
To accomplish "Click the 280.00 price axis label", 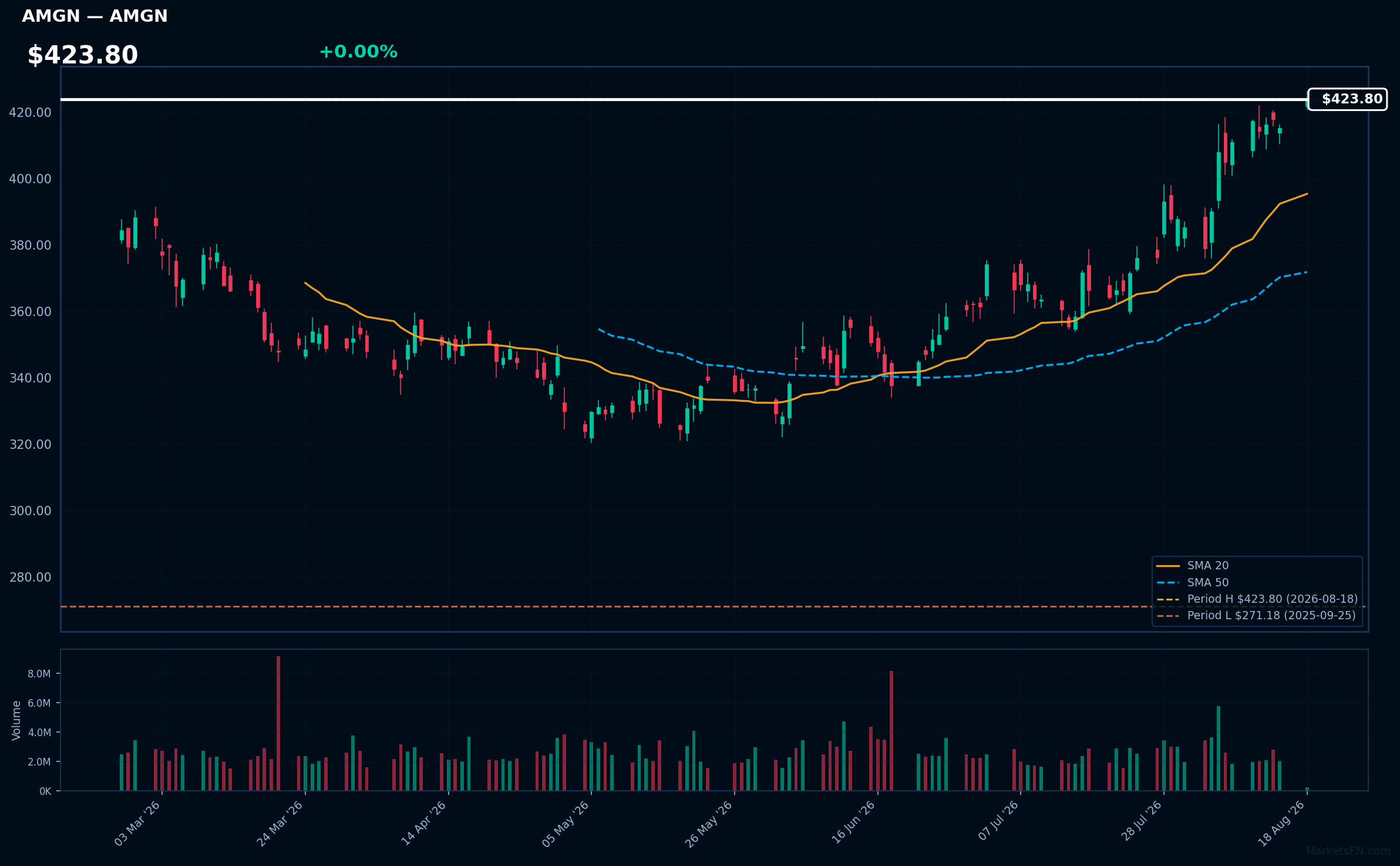I will (x=30, y=577).
